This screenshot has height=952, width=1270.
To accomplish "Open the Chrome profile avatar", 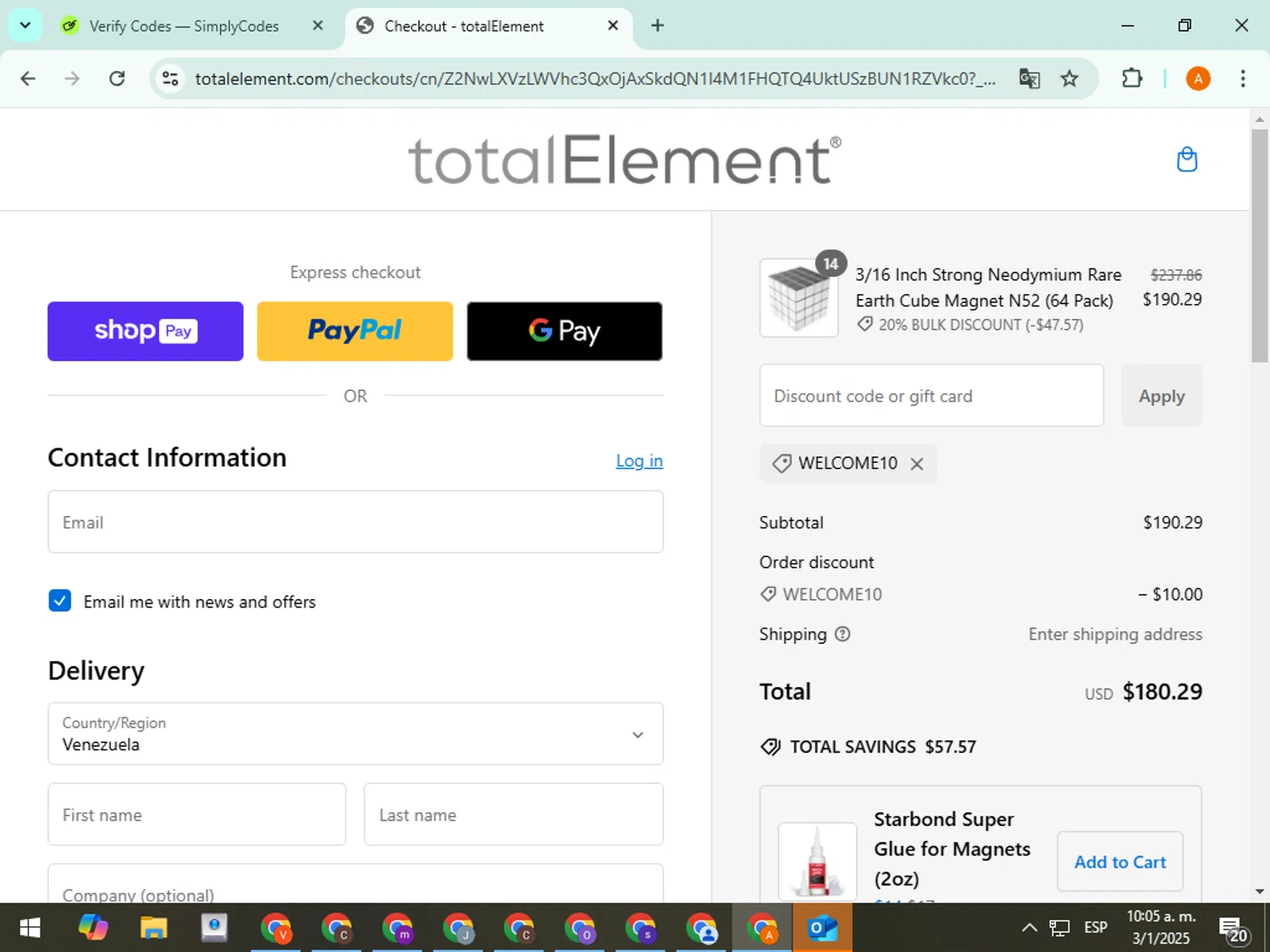I will coord(1198,79).
